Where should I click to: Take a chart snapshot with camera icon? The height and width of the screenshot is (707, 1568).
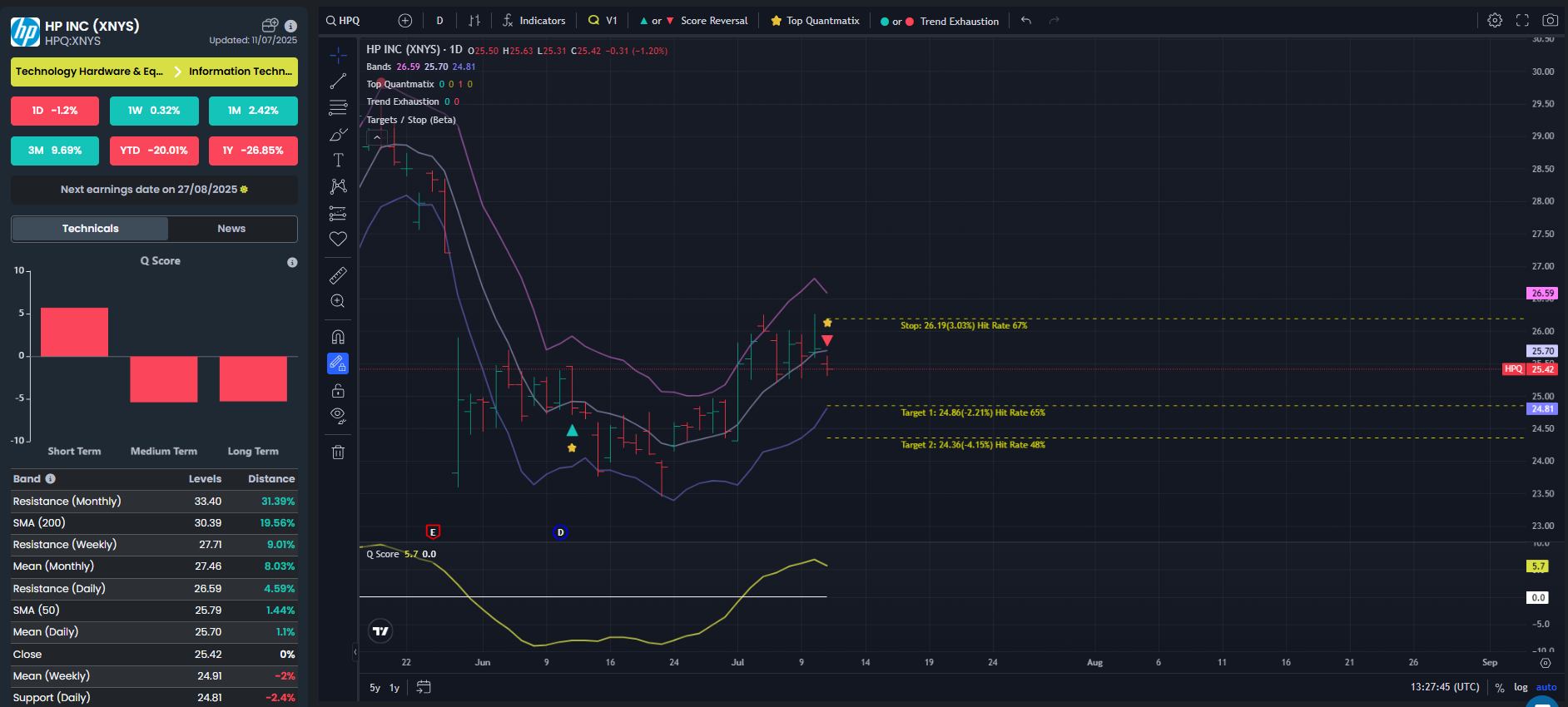[x=1550, y=21]
